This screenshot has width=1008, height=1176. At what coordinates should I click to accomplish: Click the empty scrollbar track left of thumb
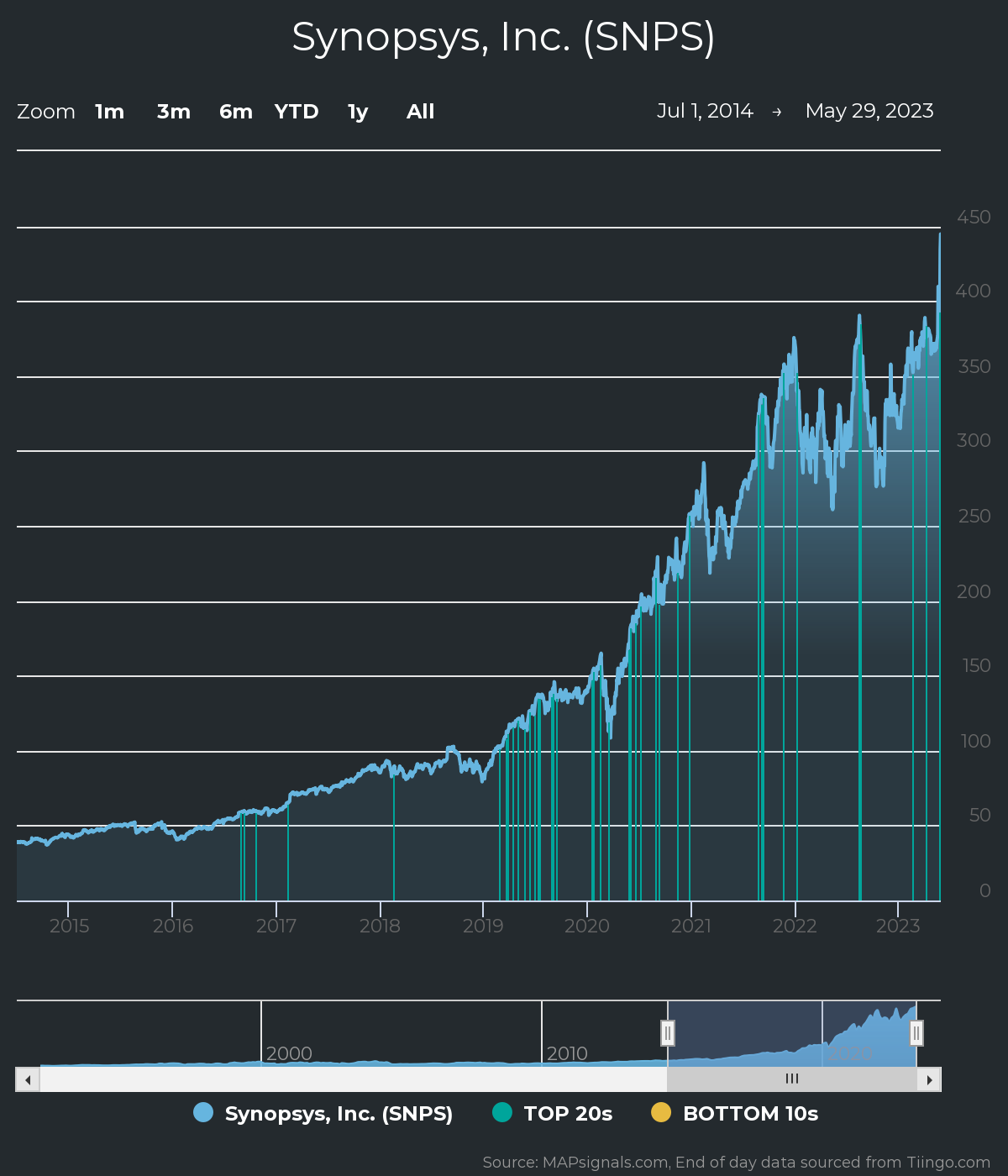pos(354,1079)
